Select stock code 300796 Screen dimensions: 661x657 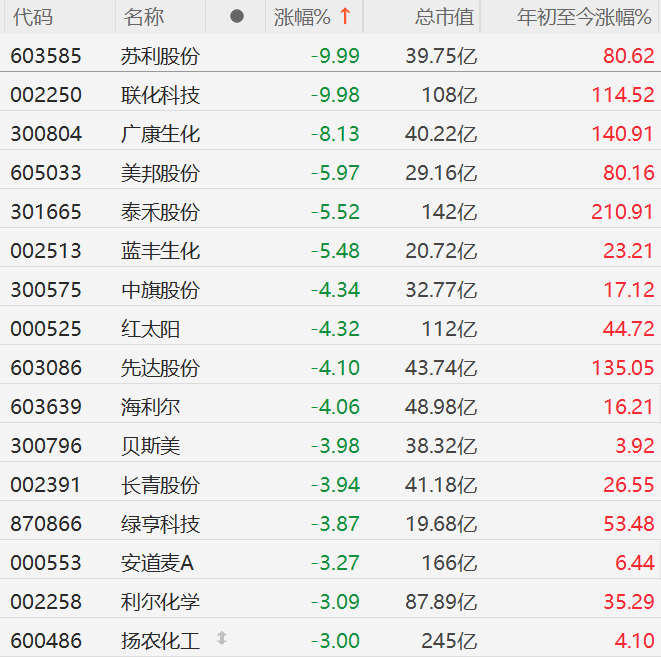(46, 446)
